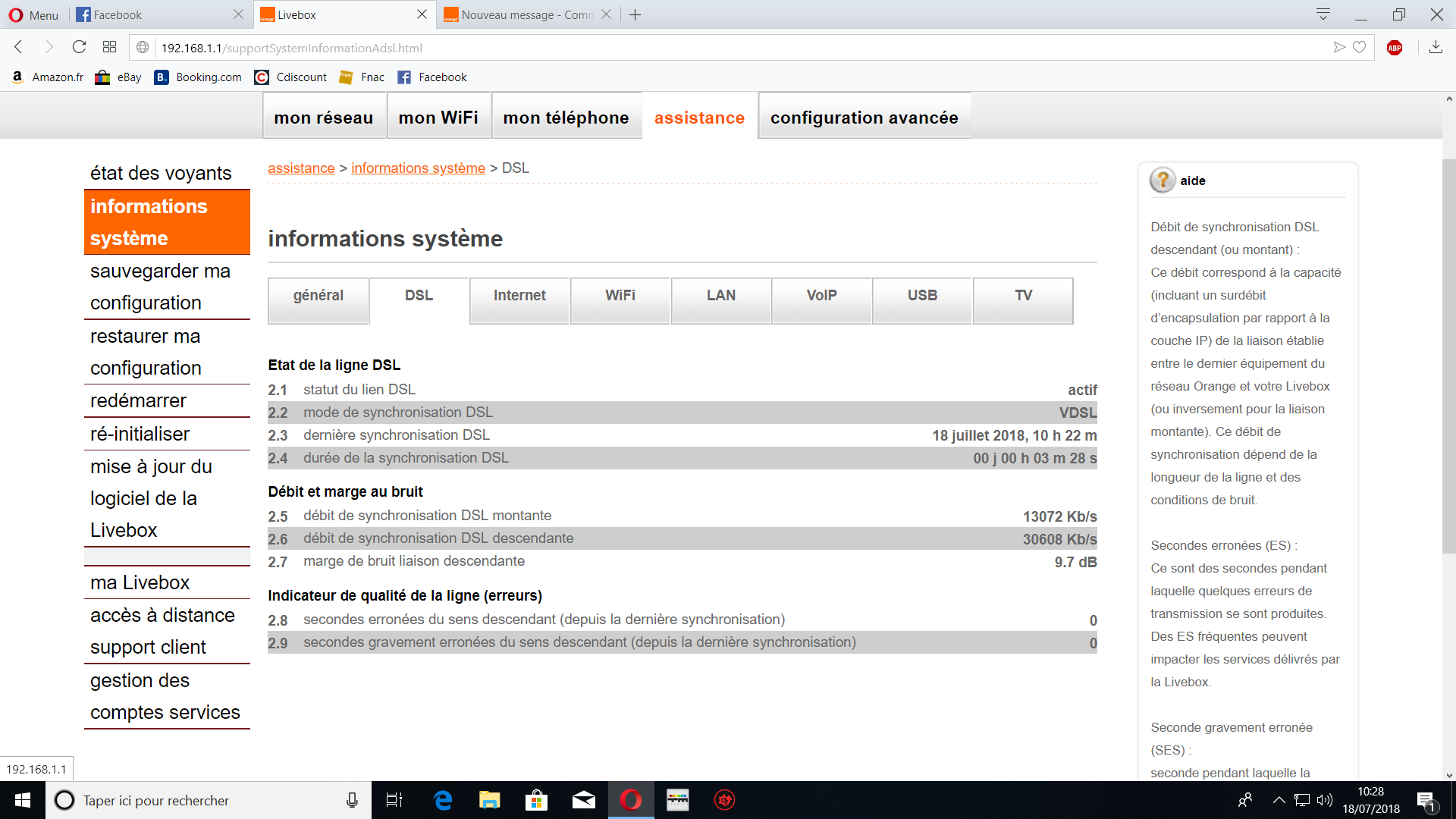Click the heart bookmark icon
The width and height of the screenshot is (1456, 819).
pos(1360,47)
